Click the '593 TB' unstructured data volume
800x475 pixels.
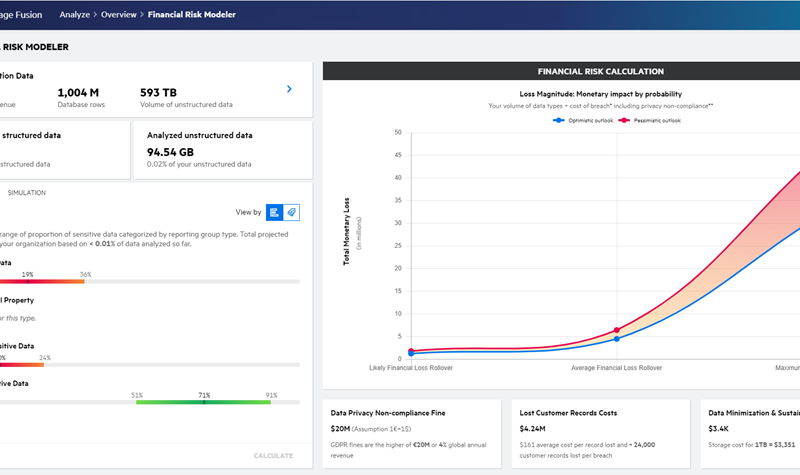pyautogui.click(x=158, y=93)
